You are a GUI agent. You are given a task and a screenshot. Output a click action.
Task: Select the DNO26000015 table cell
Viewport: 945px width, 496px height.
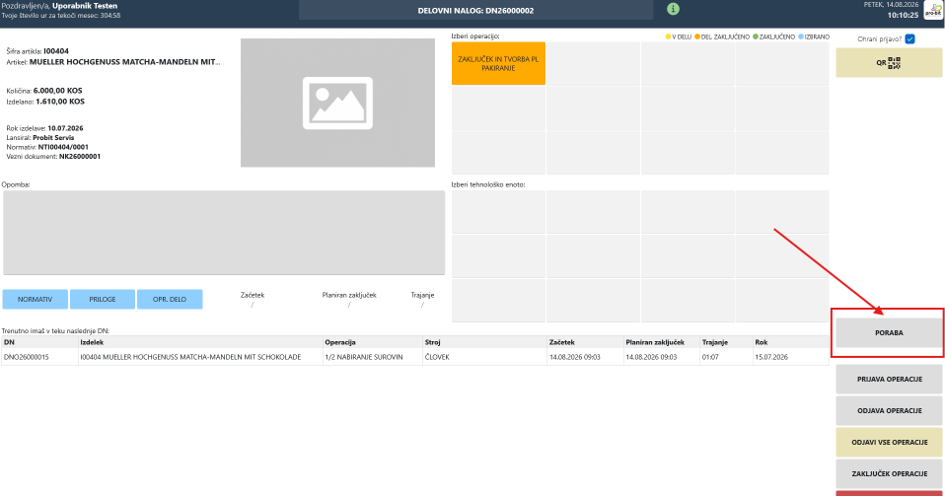click(x=40, y=357)
